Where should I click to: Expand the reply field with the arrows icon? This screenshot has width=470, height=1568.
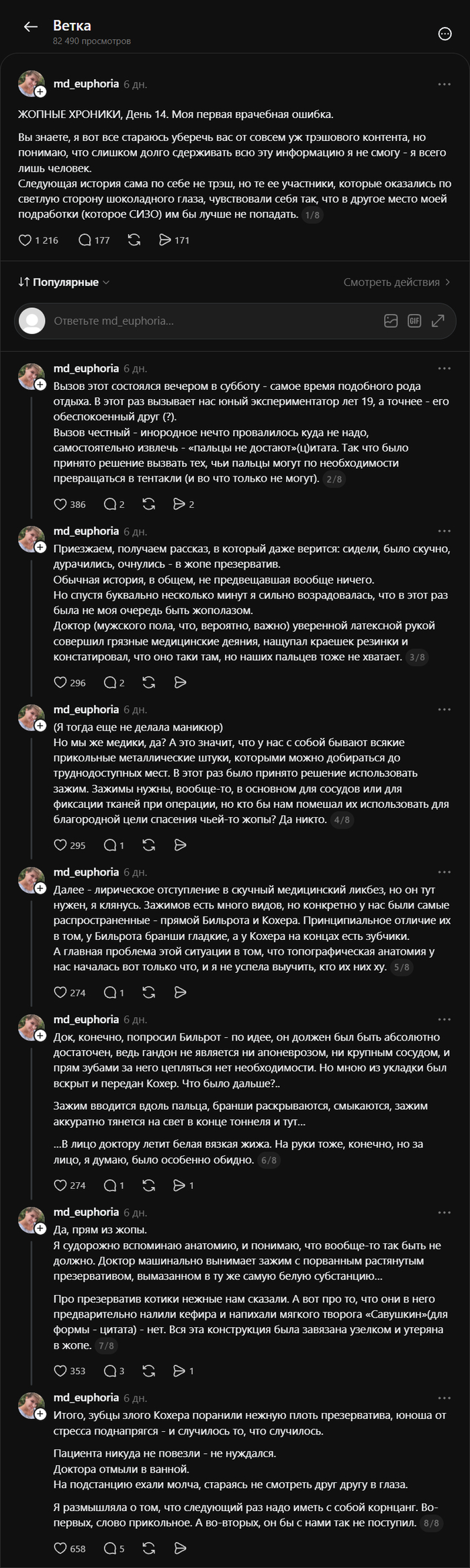coord(438,321)
